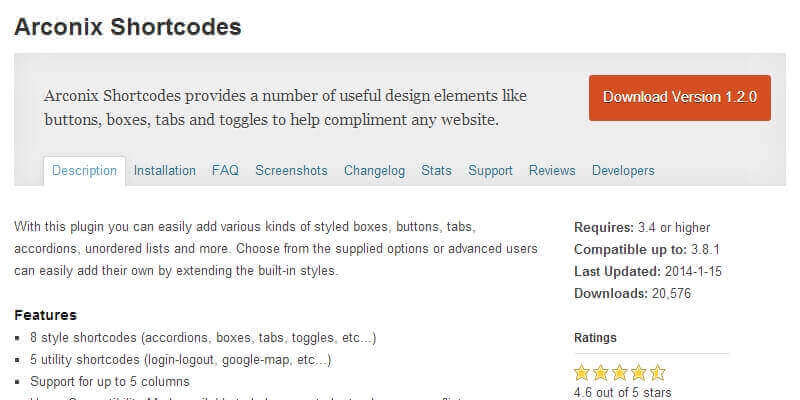The height and width of the screenshot is (400, 800).
Task: Click the Features heading
Action: (46, 315)
